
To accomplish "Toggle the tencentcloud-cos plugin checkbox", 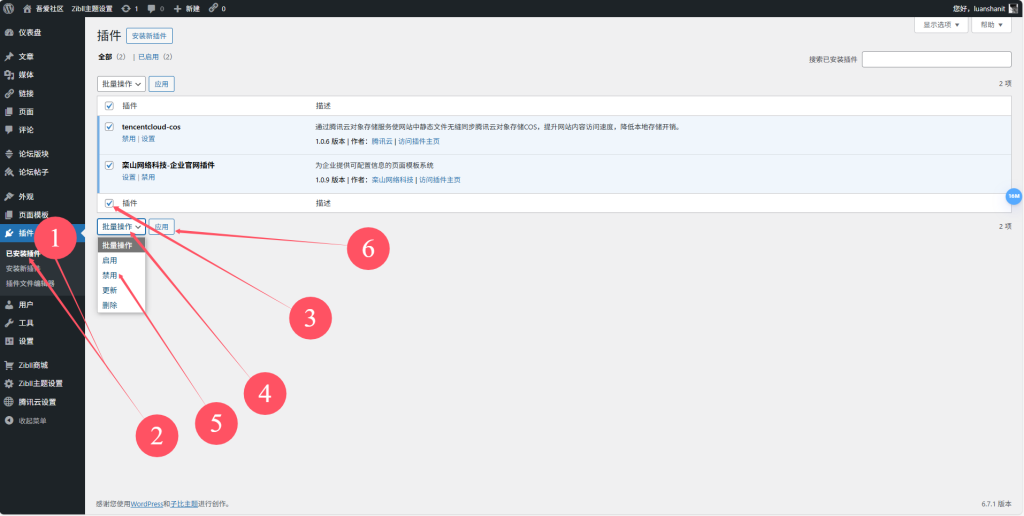I will 109,127.
